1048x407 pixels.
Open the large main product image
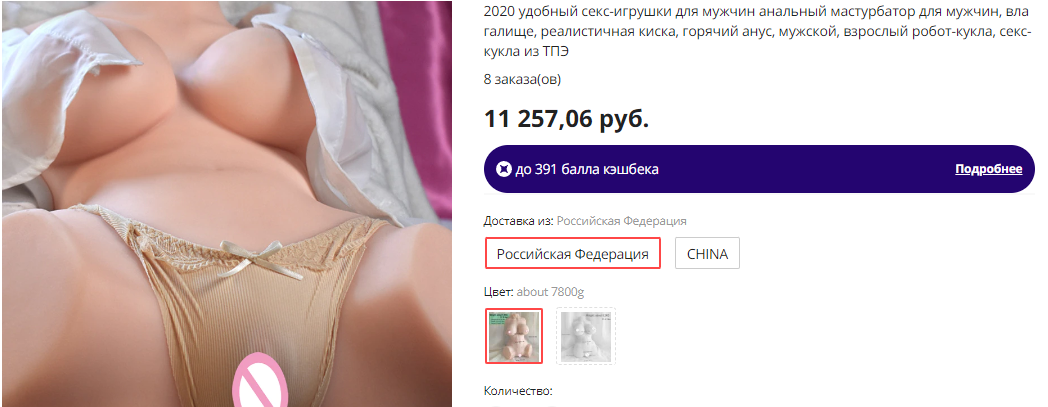227,203
